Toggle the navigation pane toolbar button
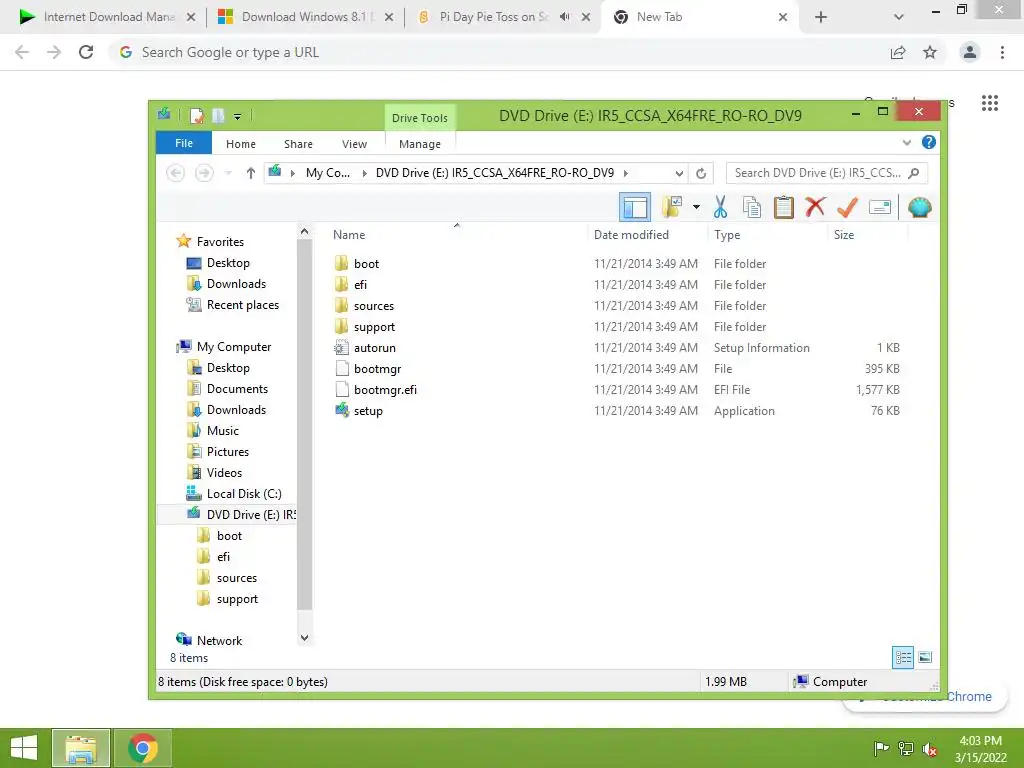Viewport: 1024px width, 768px height. pos(635,208)
